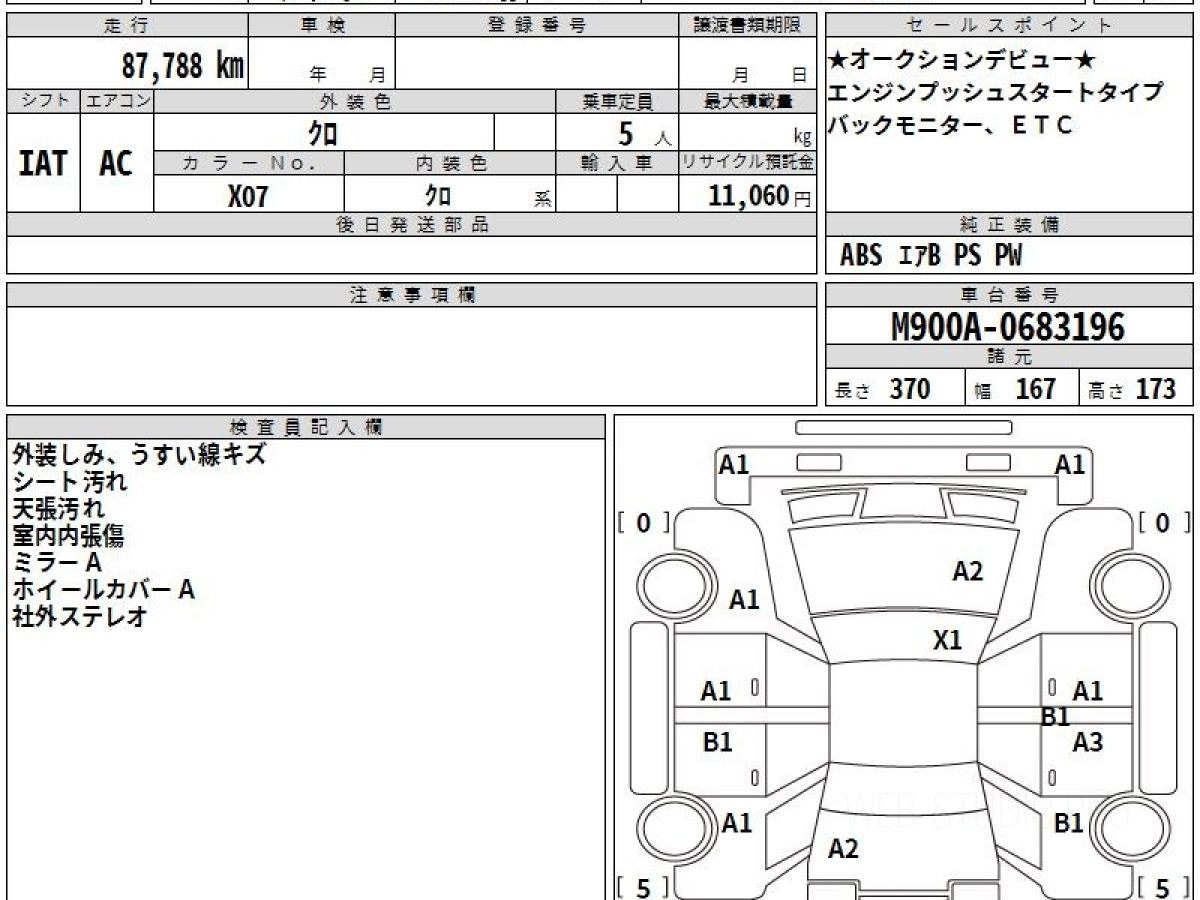Select the シフト header cell
The height and width of the screenshot is (900, 1200).
(44, 101)
